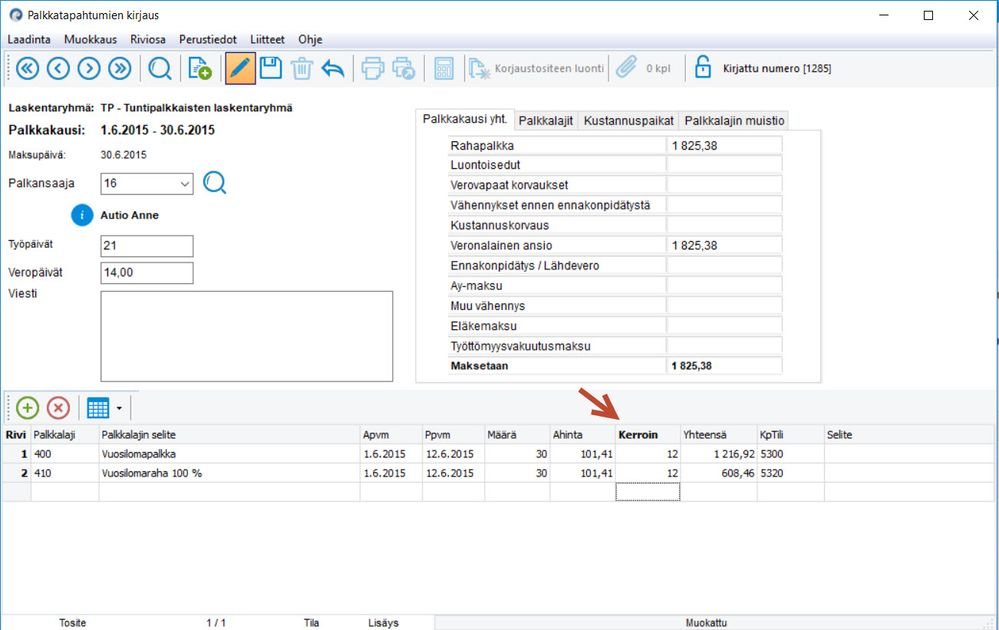
Task: Open the Liitteet menu
Action: [267, 39]
